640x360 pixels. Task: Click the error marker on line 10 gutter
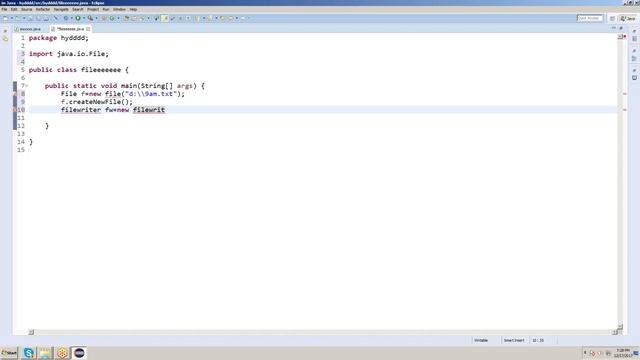pos(15,110)
